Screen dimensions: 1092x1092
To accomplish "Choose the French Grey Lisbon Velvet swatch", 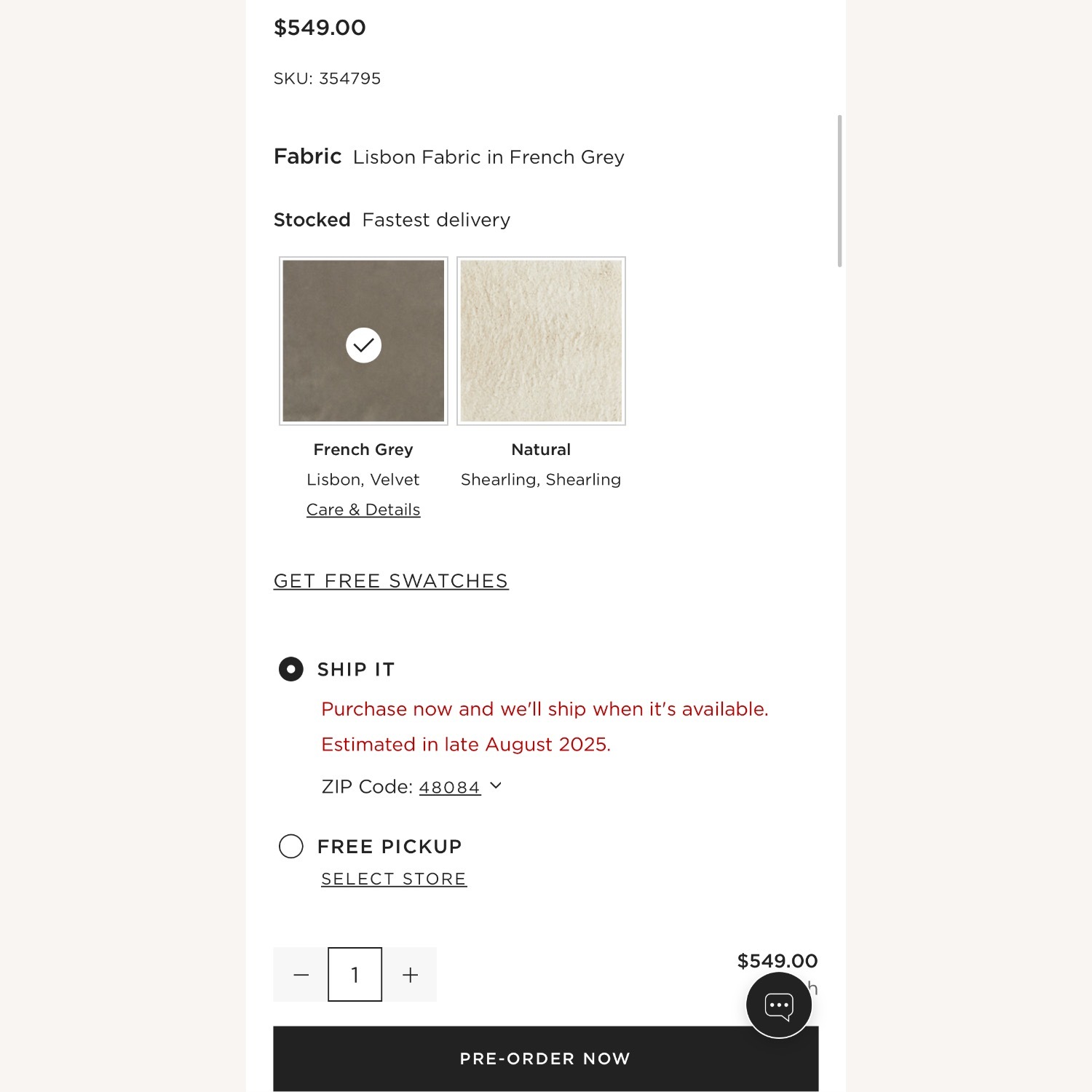I will tap(363, 341).
